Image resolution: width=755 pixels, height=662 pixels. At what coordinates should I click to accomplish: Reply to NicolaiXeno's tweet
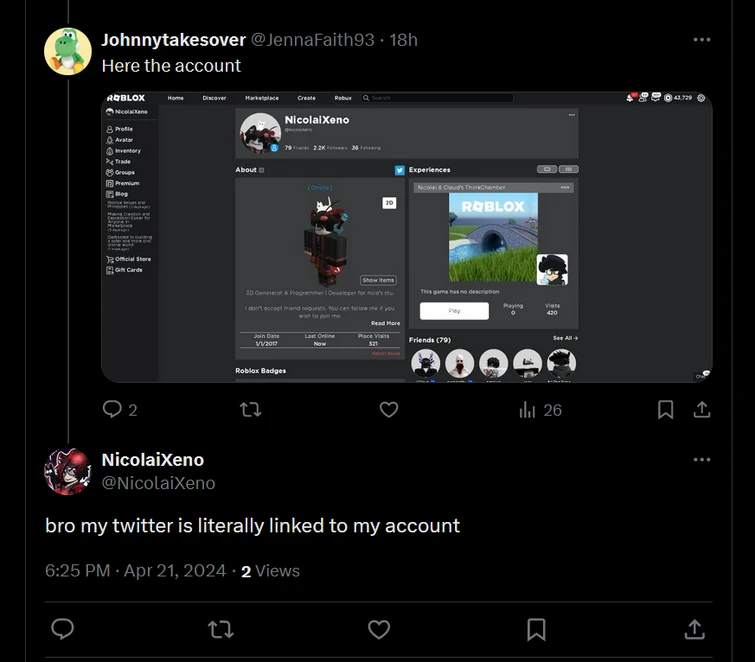pos(63,629)
